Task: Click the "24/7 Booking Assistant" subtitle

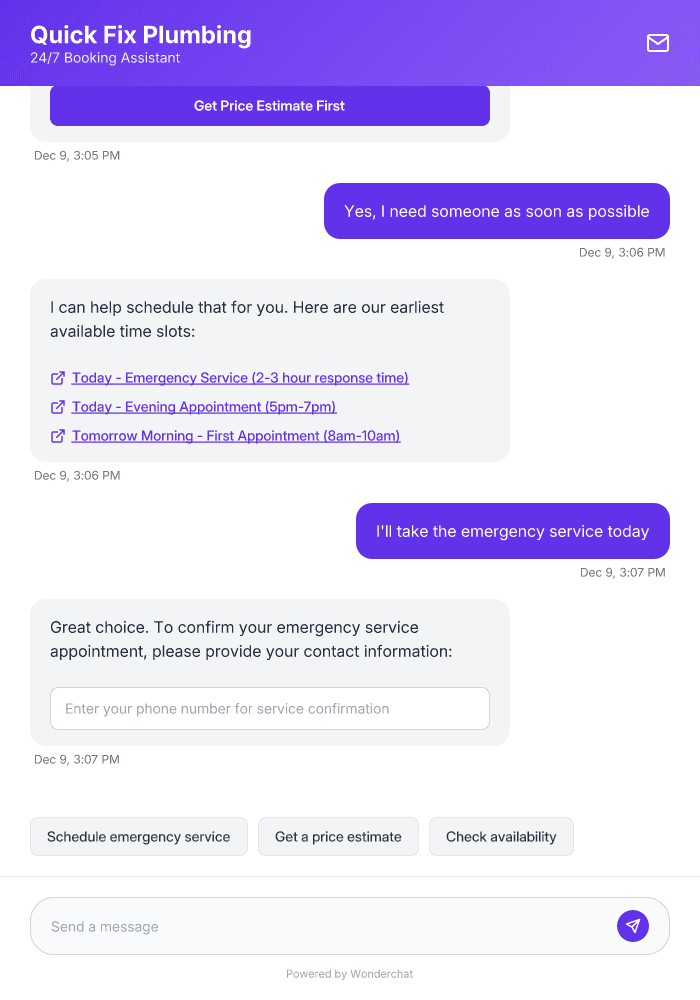Action: [x=105, y=58]
